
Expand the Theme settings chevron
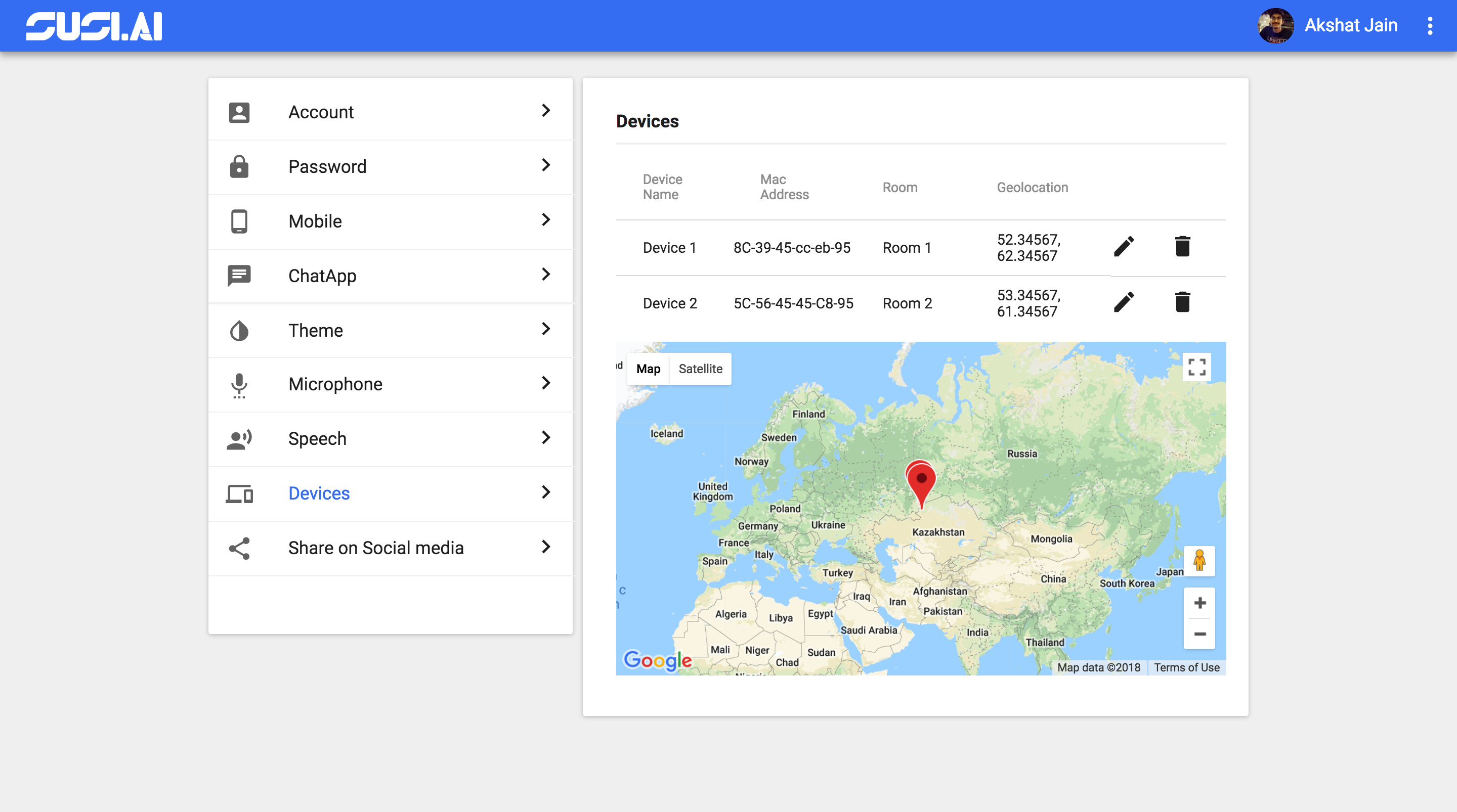[545, 329]
